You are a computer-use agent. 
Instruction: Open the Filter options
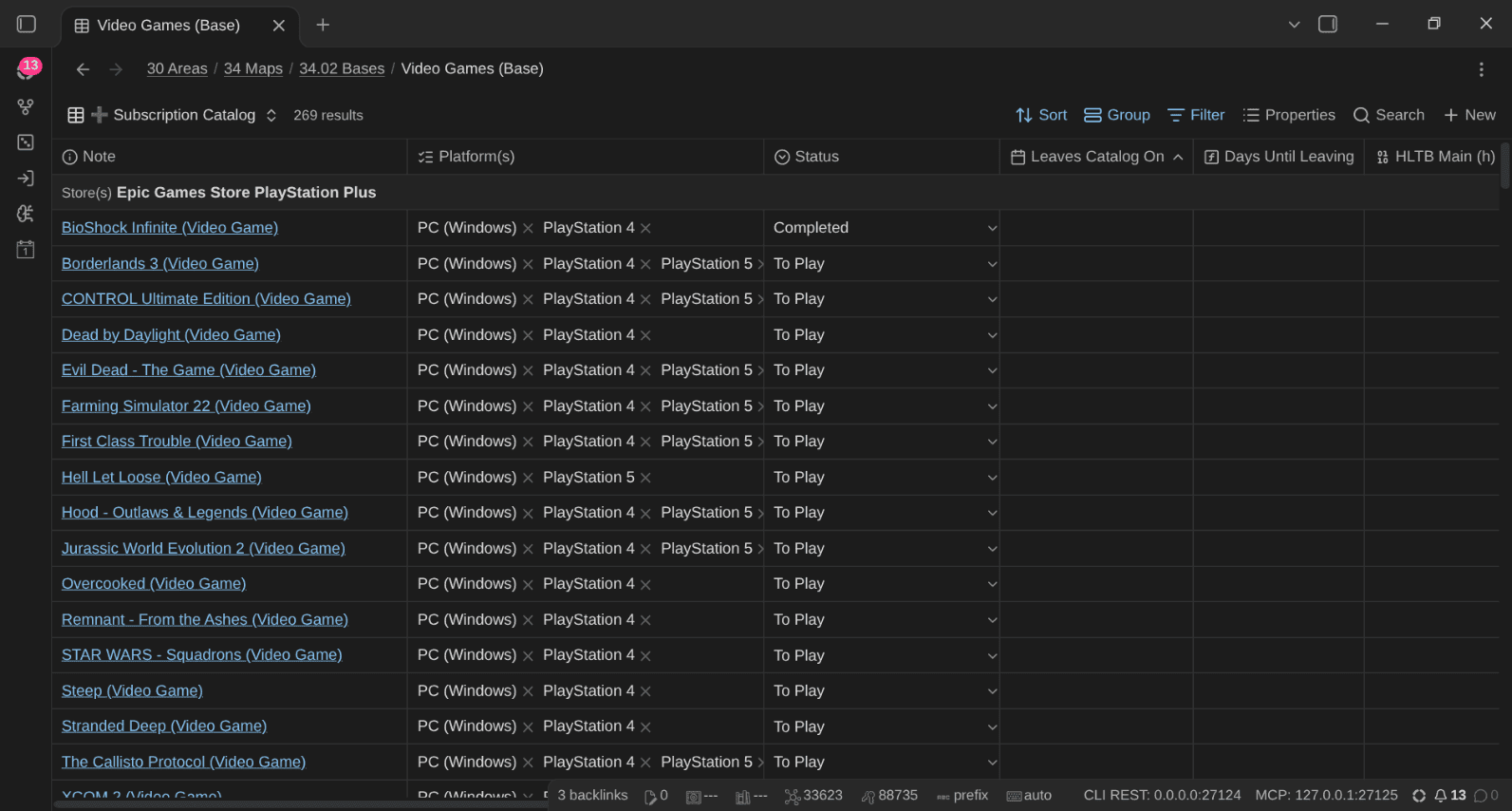tap(1196, 115)
